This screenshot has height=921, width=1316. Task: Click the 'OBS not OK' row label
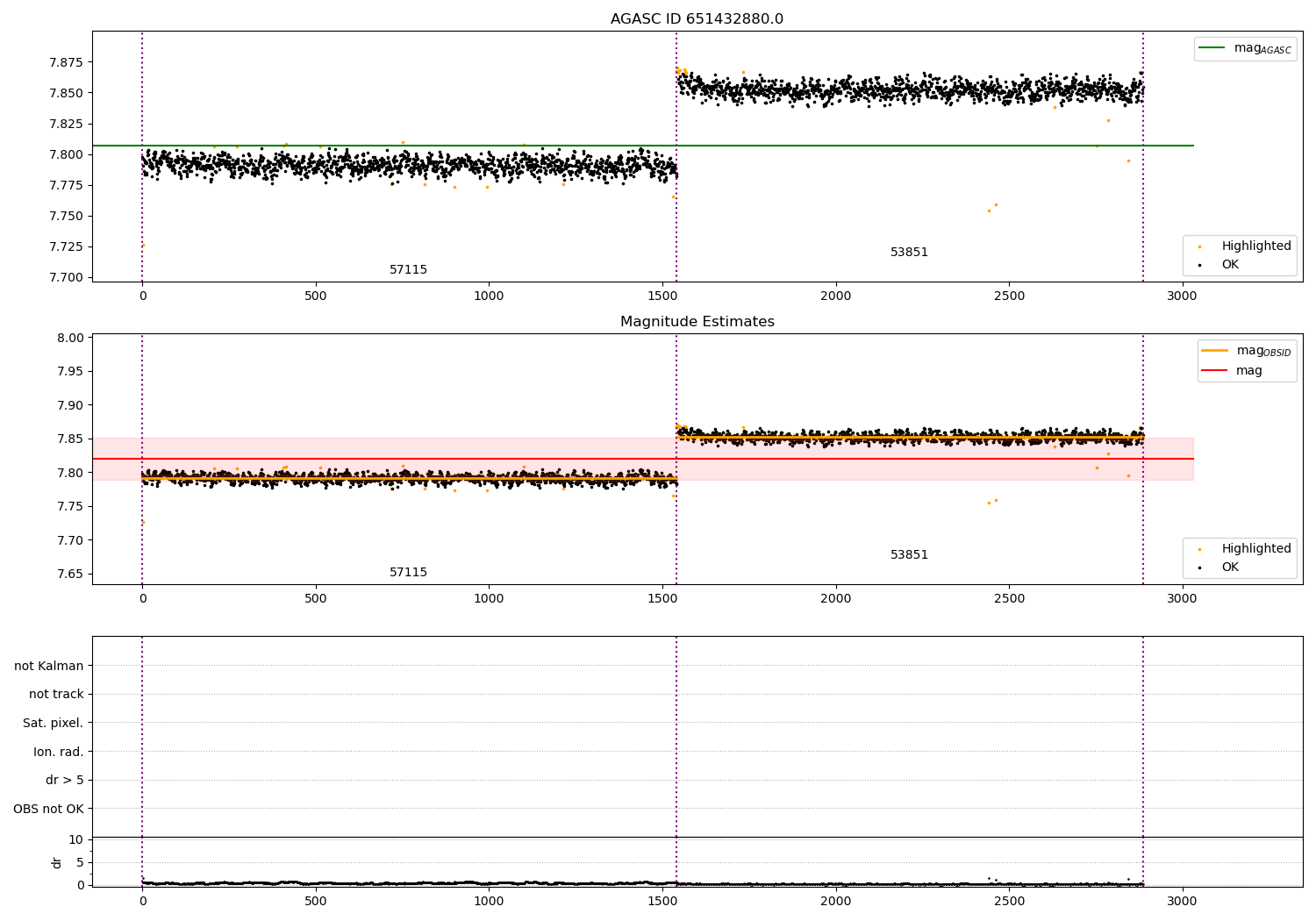tap(48, 809)
